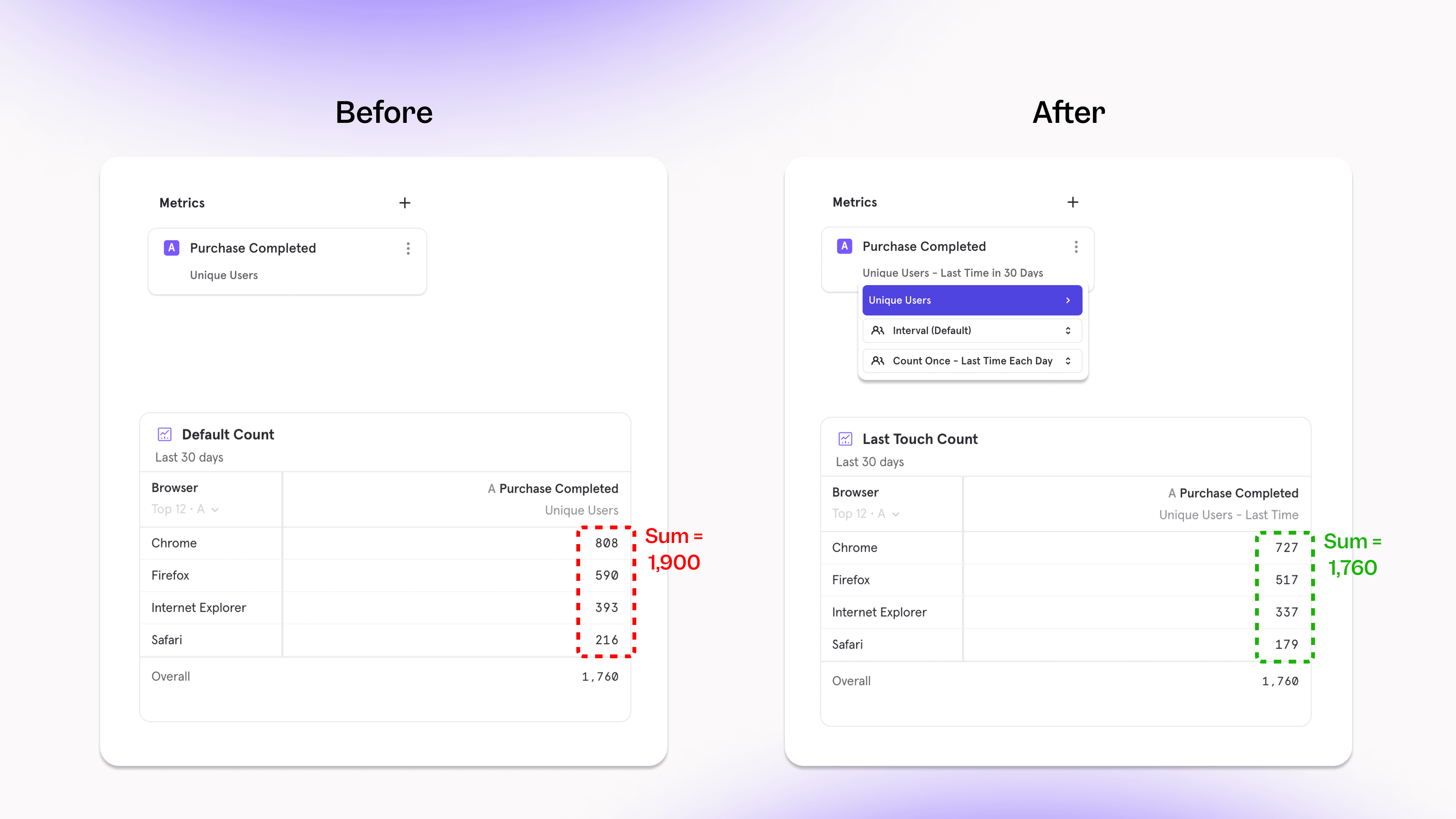Click Browser column header in Last Touch Count
Image resolution: width=1456 pixels, height=819 pixels.
click(x=855, y=492)
